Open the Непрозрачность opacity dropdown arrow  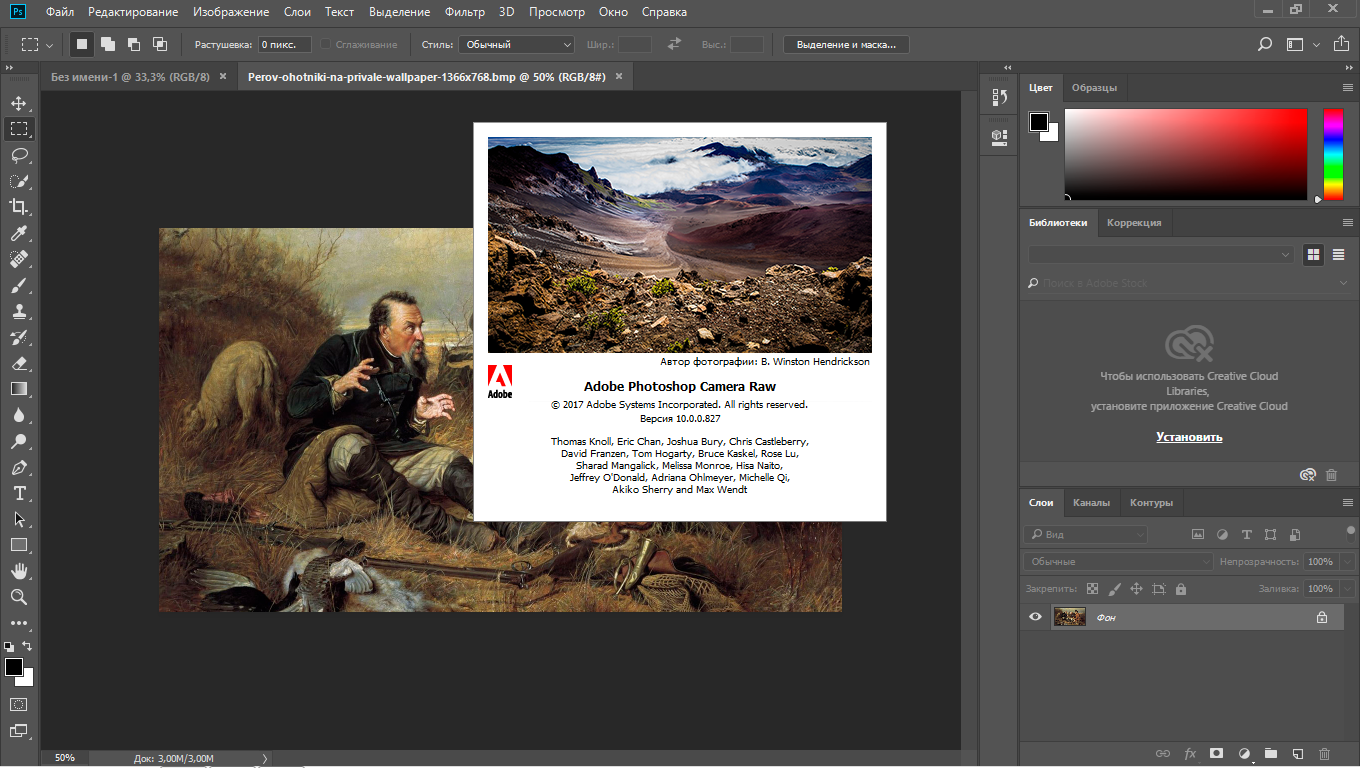coord(1346,562)
